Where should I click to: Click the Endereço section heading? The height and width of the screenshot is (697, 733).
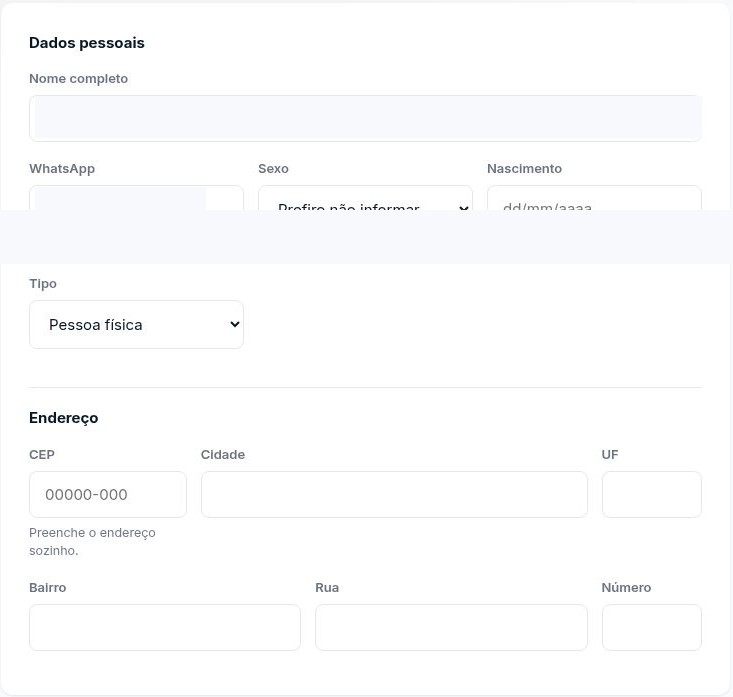(x=64, y=417)
